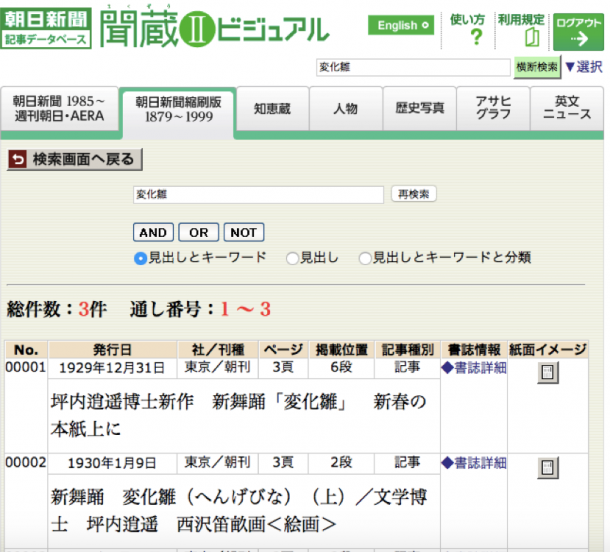Expand the ▼選択 dropdown
The height and width of the screenshot is (552, 610).
click(584, 67)
